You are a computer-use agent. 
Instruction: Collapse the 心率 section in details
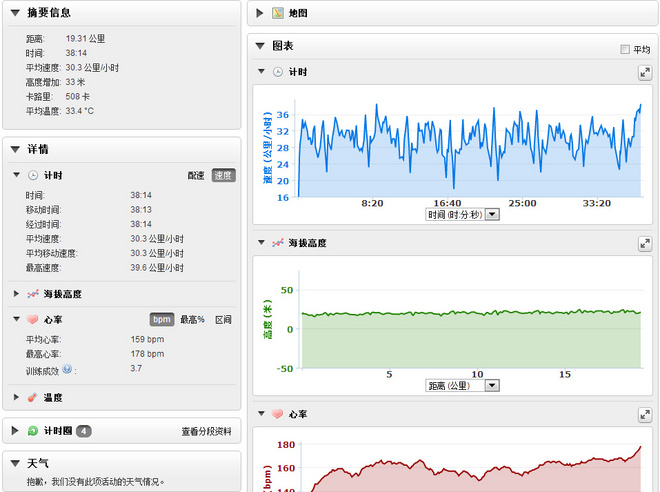click(16, 319)
